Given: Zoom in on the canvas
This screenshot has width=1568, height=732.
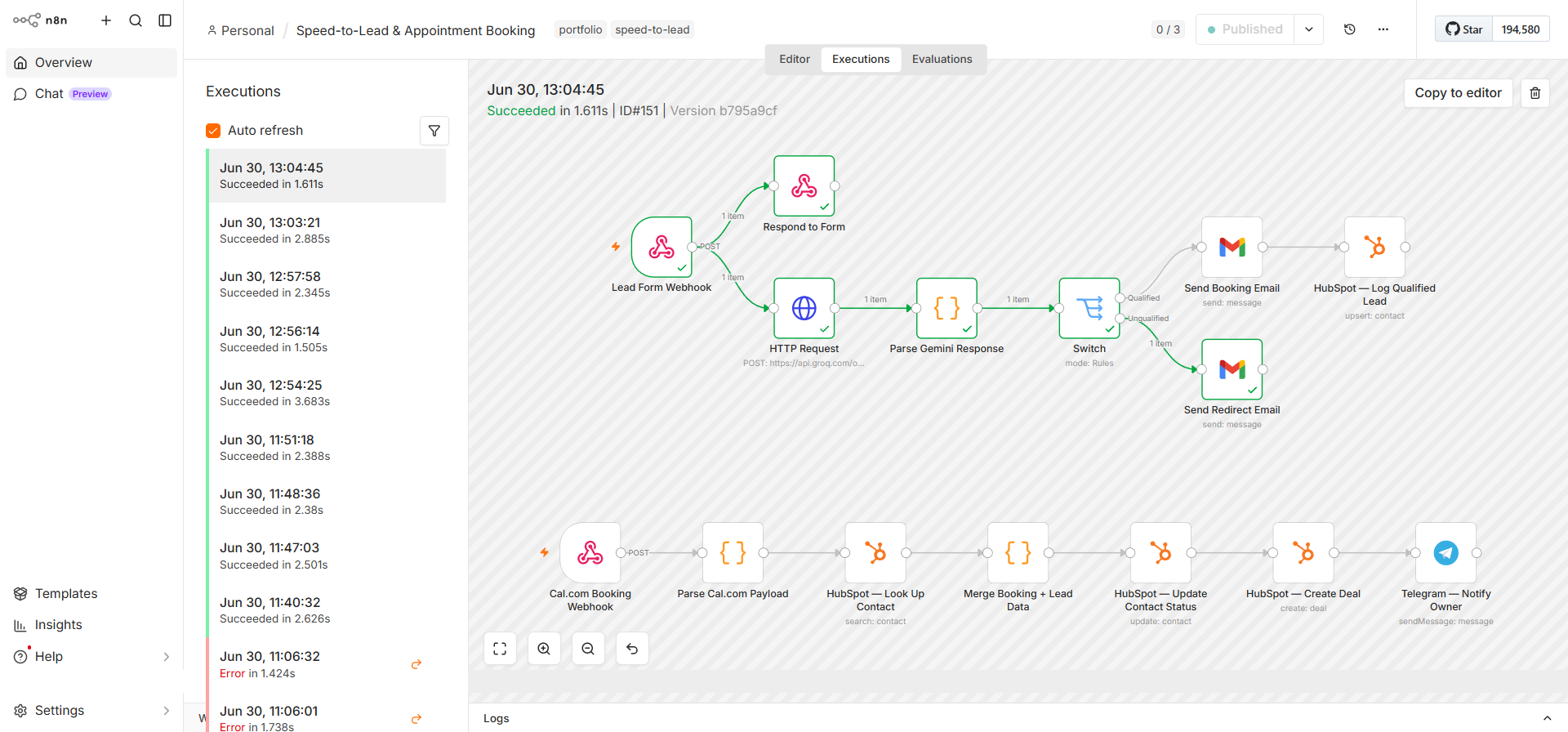Looking at the screenshot, I should coord(544,649).
